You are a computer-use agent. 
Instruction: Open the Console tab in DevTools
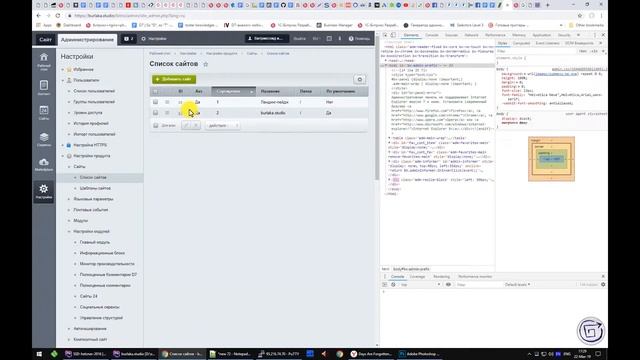(431, 36)
